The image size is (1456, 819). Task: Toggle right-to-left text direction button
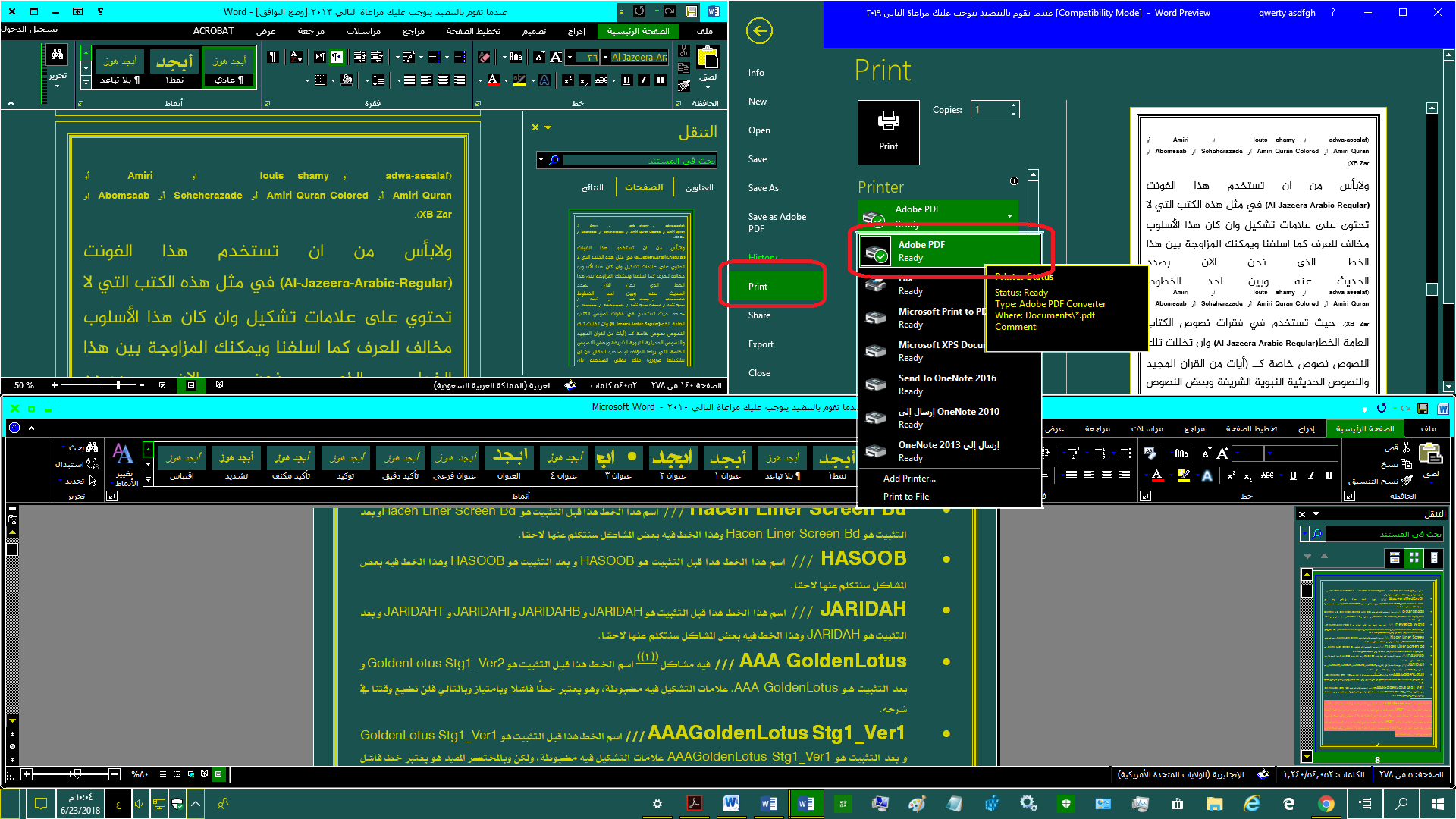(x=336, y=57)
